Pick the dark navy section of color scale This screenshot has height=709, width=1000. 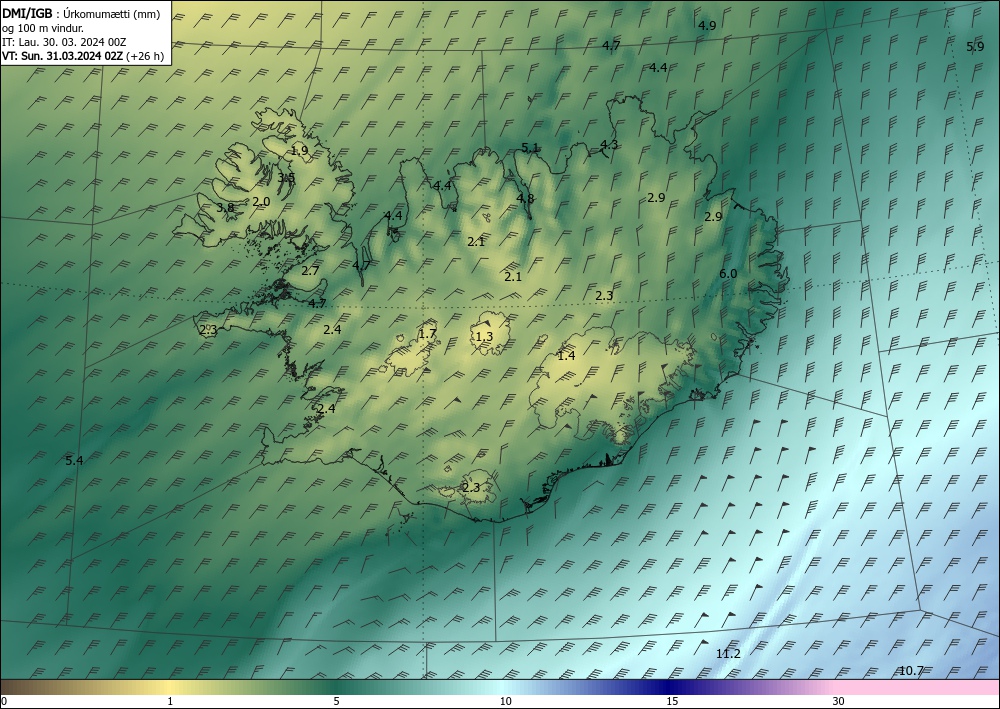pos(670,687)
